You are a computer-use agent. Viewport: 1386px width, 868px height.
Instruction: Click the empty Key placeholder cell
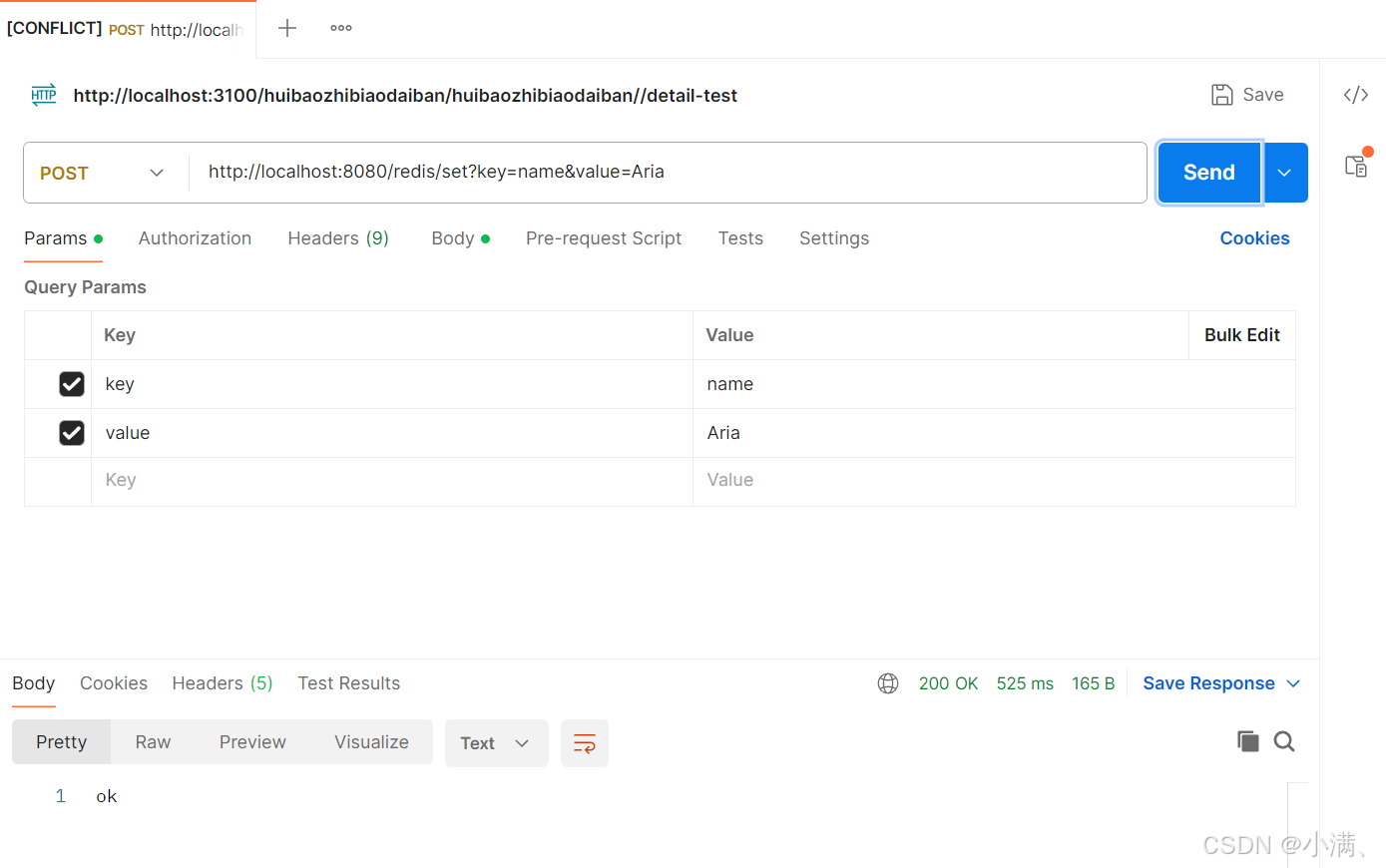[392, 481]
